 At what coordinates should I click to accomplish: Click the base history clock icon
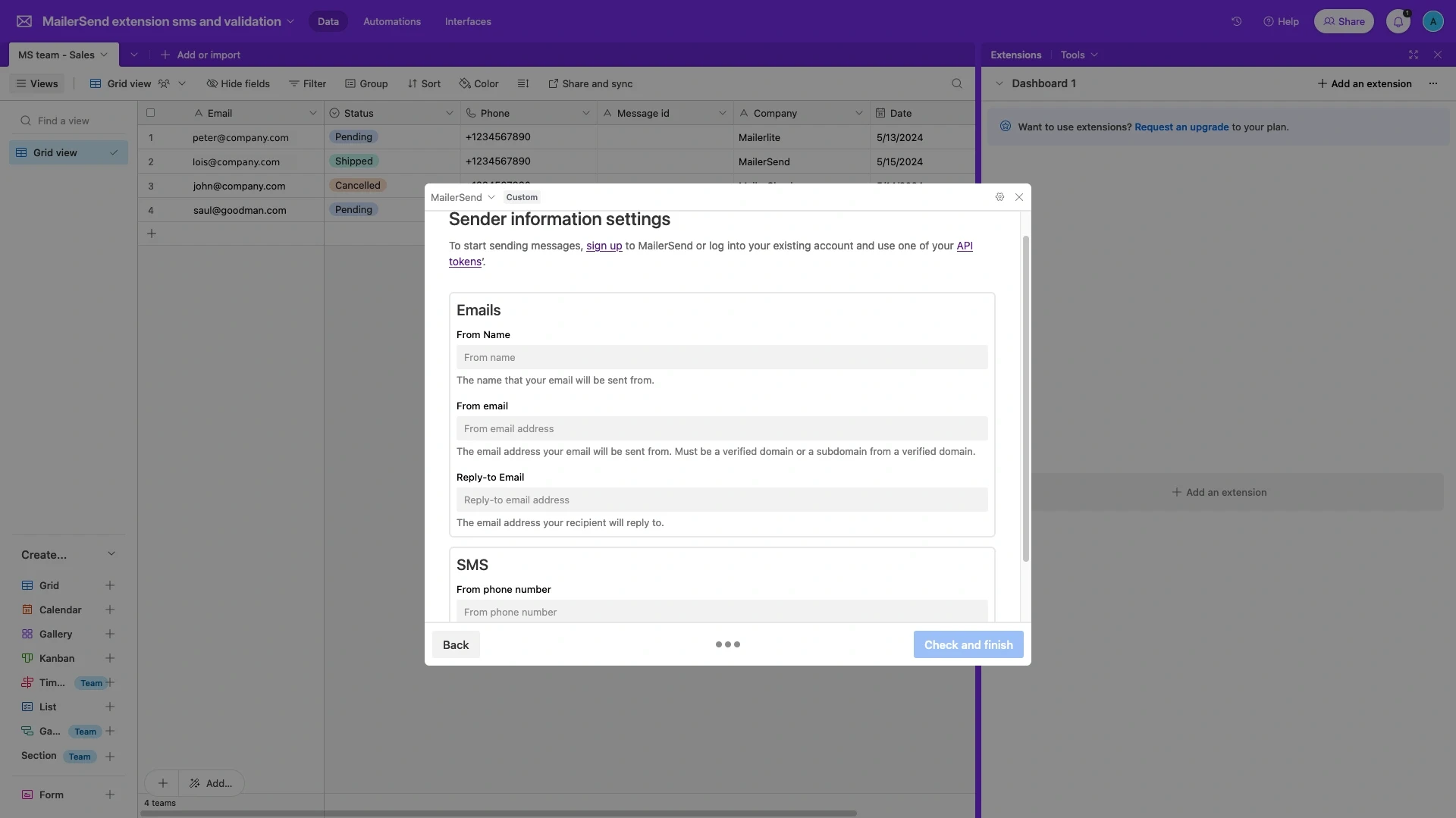coord(1236,21)
